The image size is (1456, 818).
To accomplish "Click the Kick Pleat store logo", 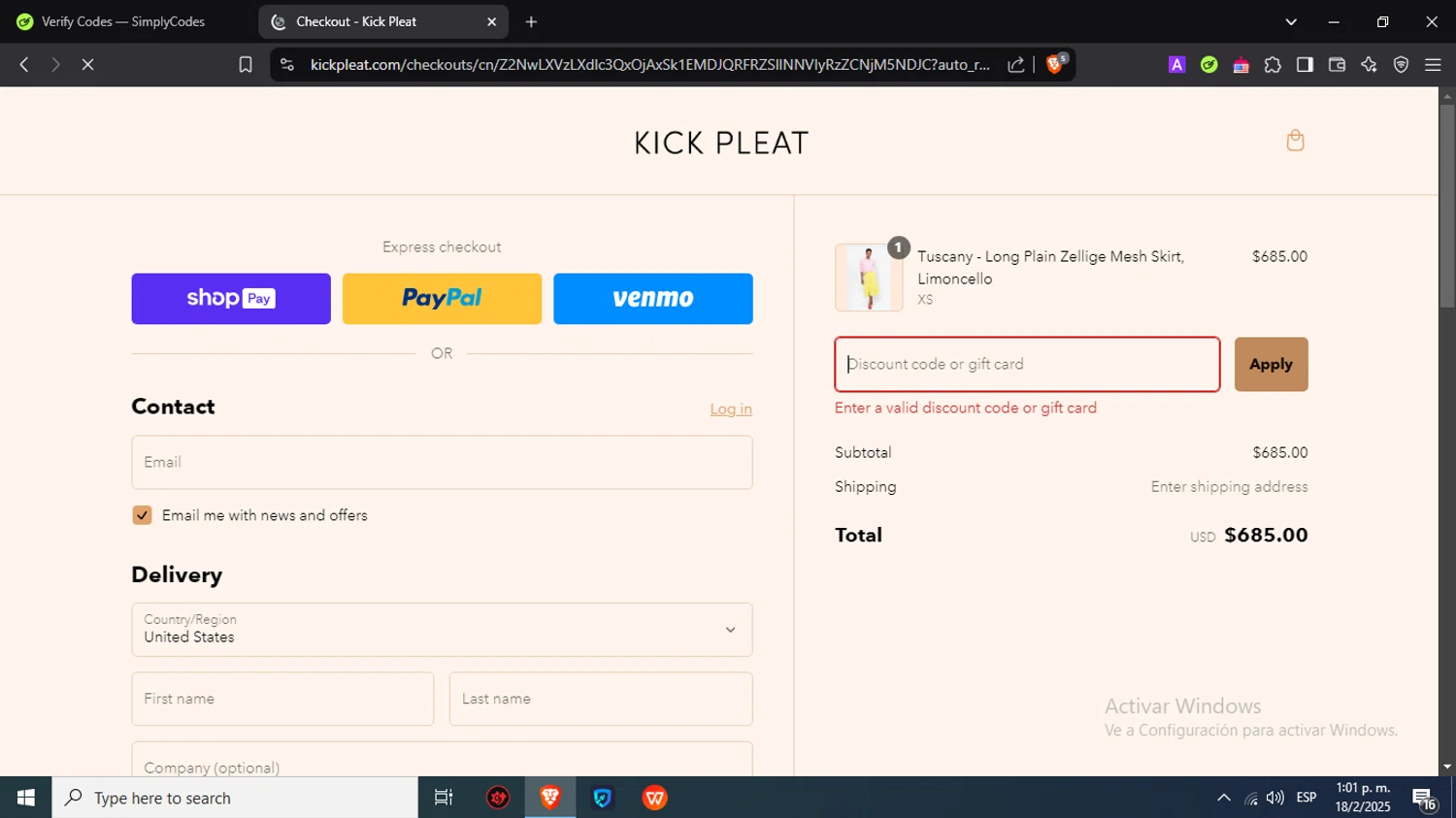I will coord(720,144).
